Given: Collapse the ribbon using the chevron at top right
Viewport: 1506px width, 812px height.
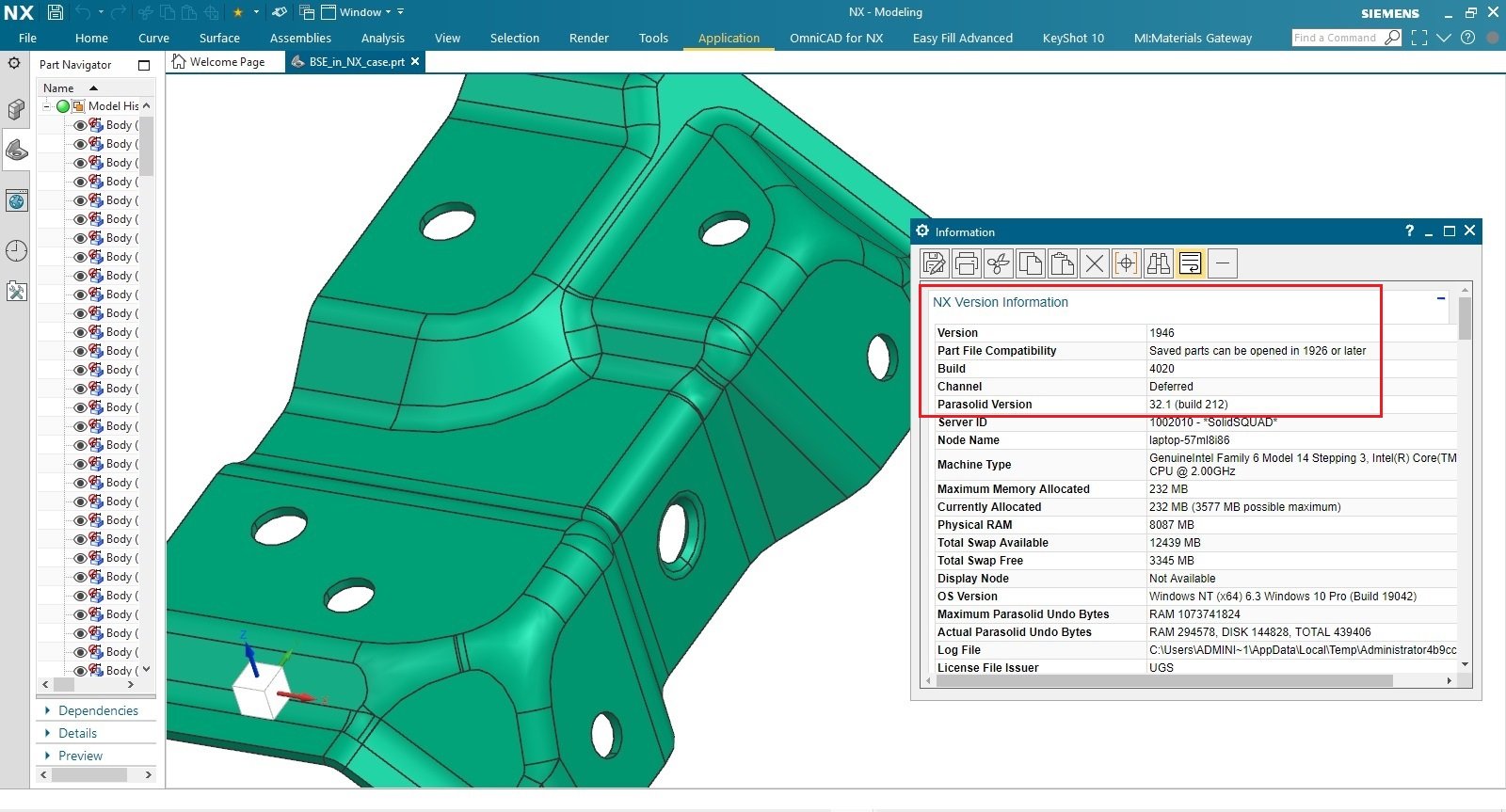Looking at the screenshot, I should click(x=1444, y=38).
